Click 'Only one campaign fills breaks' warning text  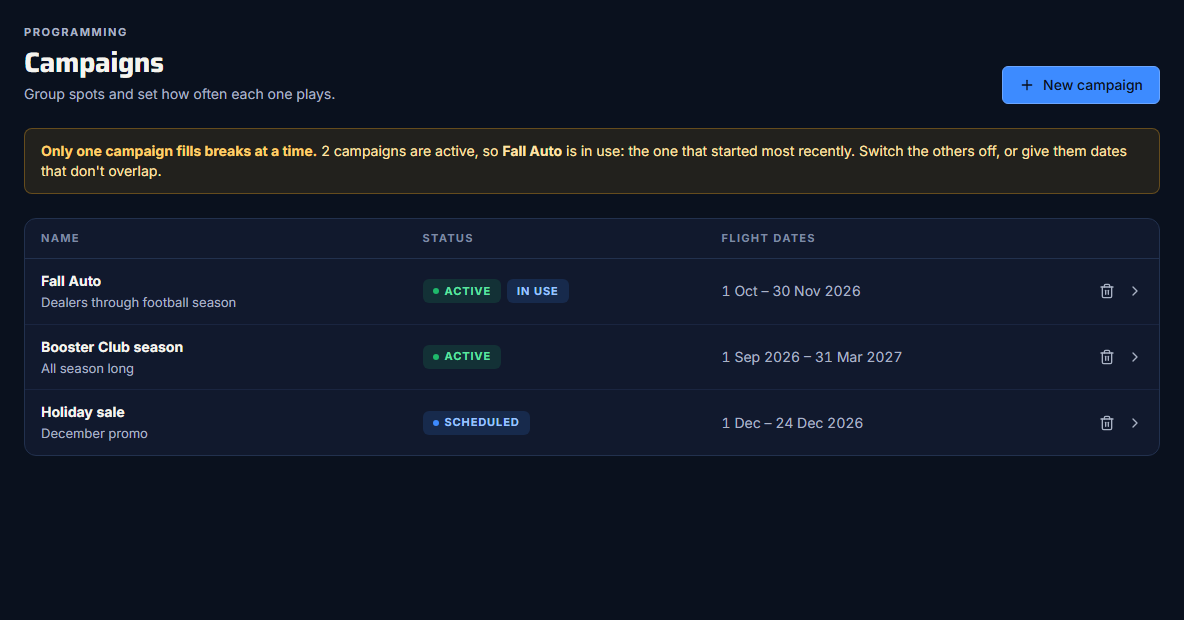click(x=178, y=151)
